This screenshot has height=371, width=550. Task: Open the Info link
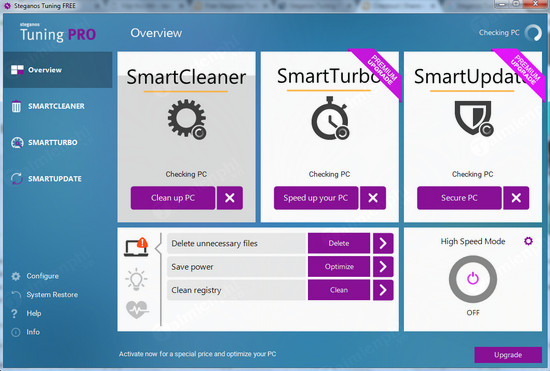(33, 332)
